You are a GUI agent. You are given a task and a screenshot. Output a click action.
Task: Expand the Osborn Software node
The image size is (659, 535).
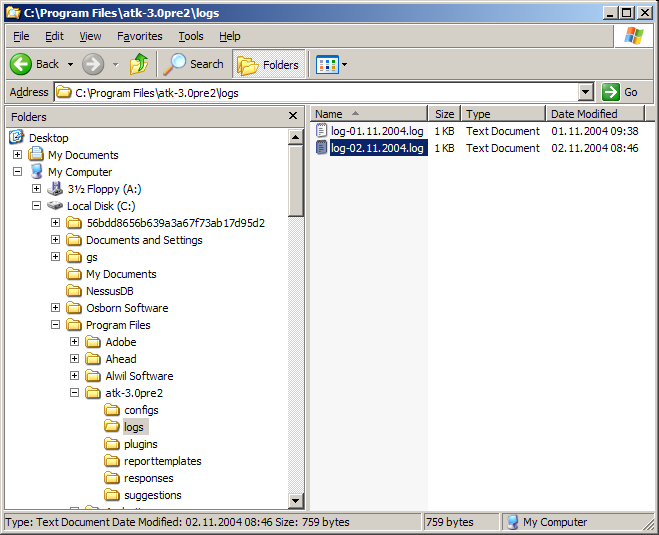pos(55,308)
